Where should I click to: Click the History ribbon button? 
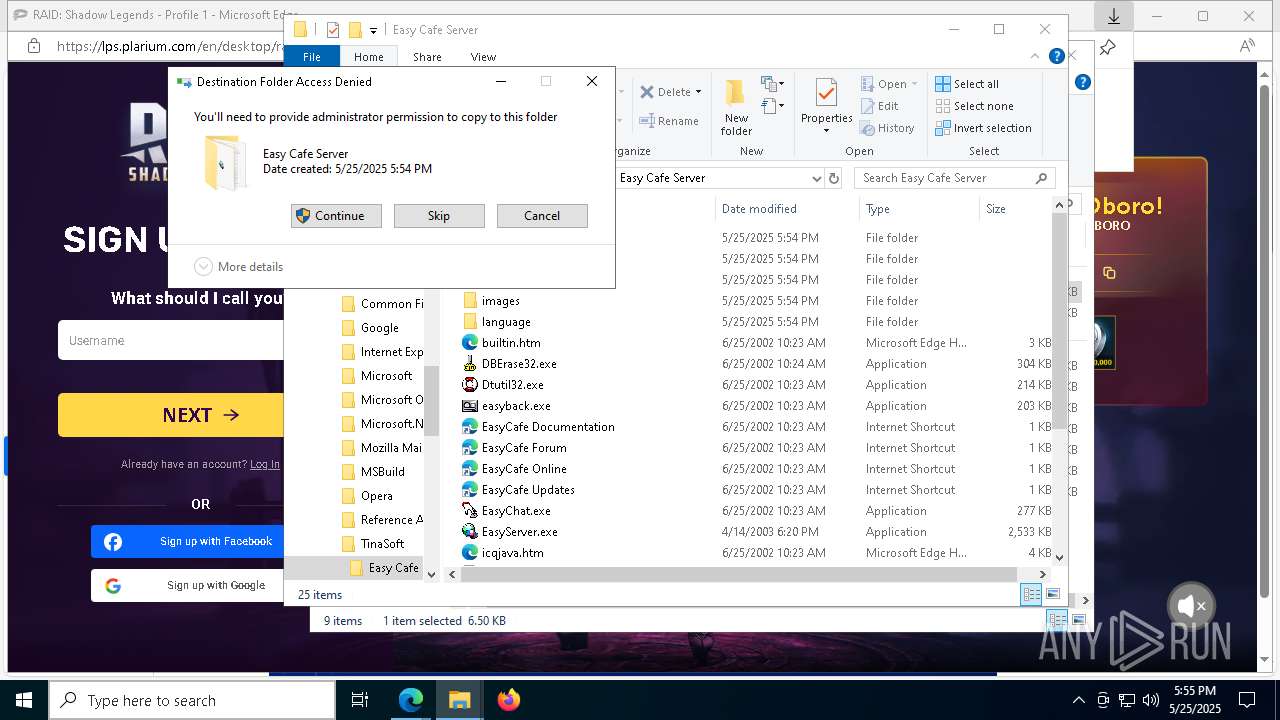pyautogui.click(x=887, y=128)
